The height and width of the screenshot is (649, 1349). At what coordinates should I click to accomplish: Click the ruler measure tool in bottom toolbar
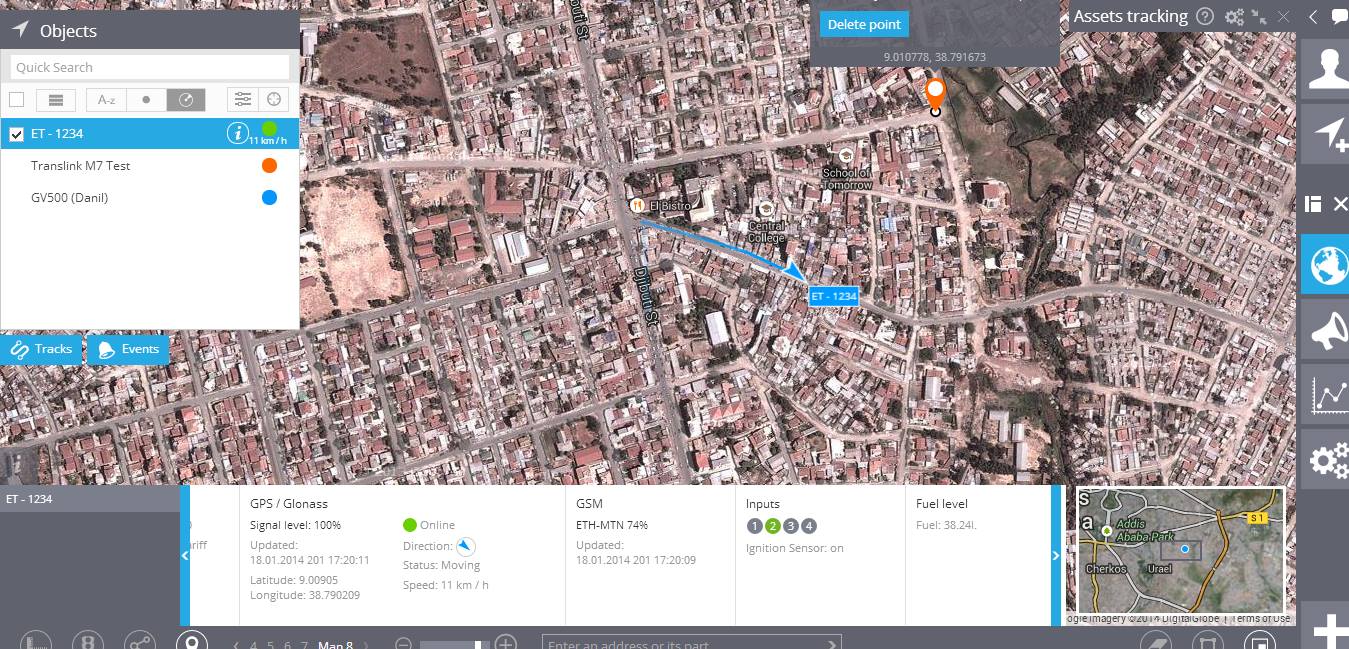click(35, 642)
